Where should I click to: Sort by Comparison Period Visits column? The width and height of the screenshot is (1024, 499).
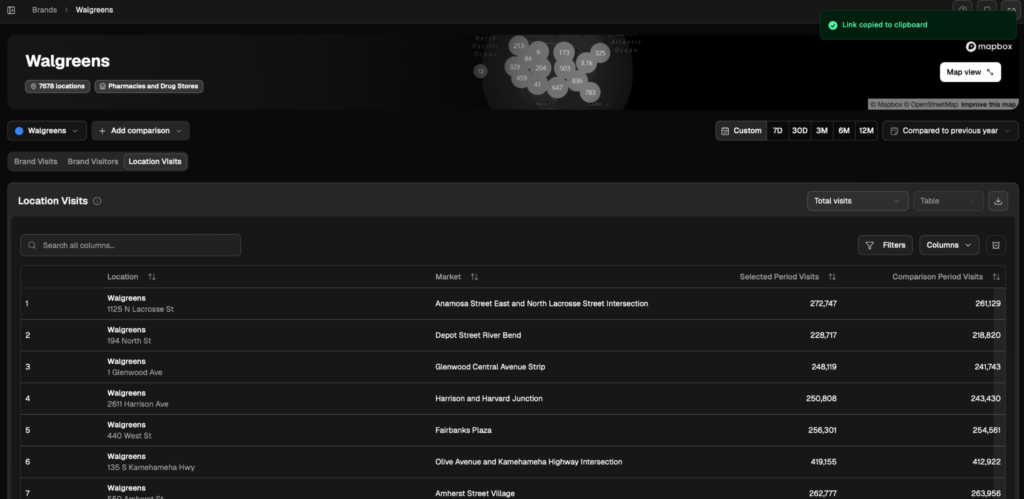(x=996, y=277)
